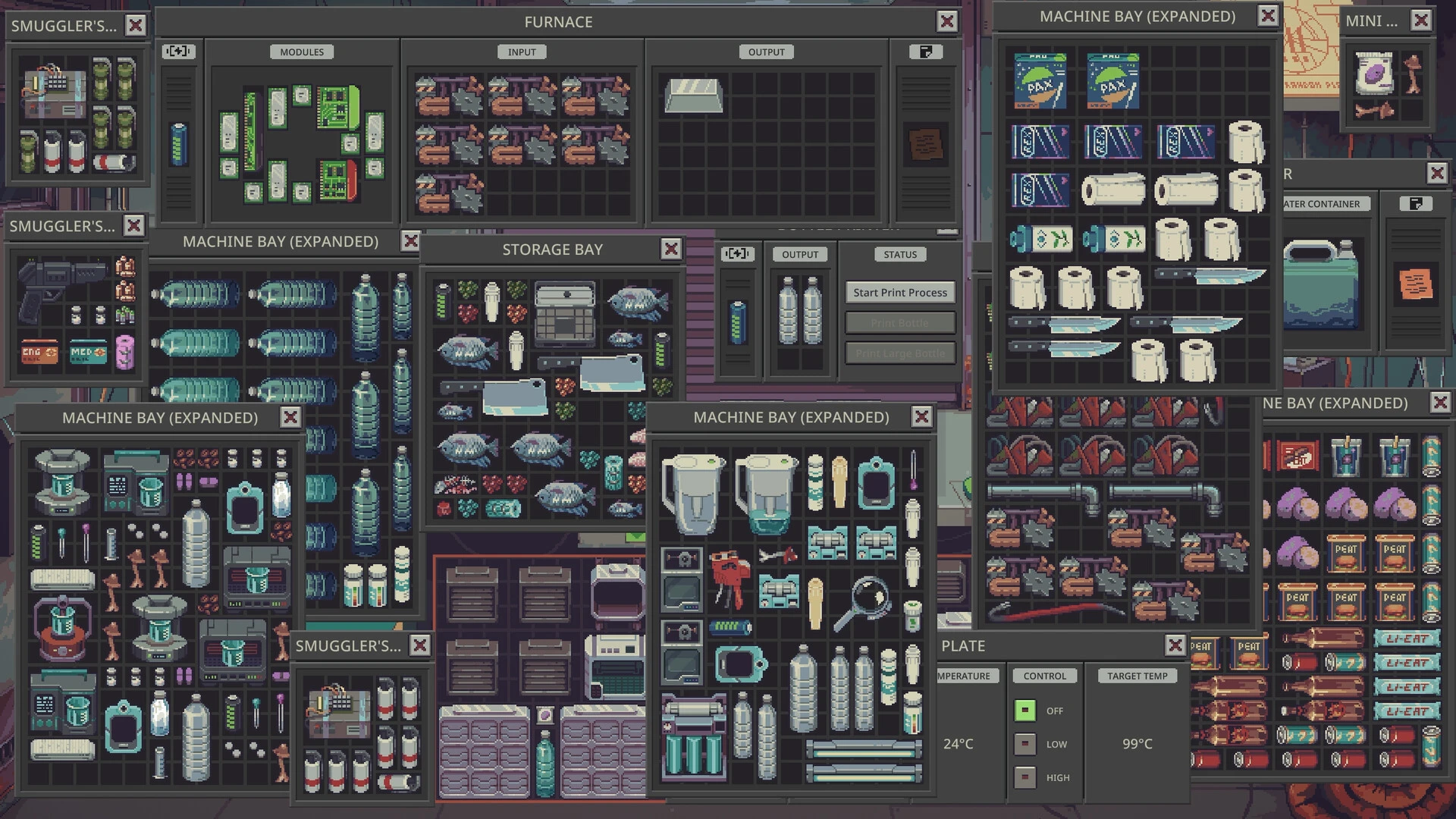Close the Furnace window
Viewport: 1456px width, 819px height.
[x=946, y=21]
